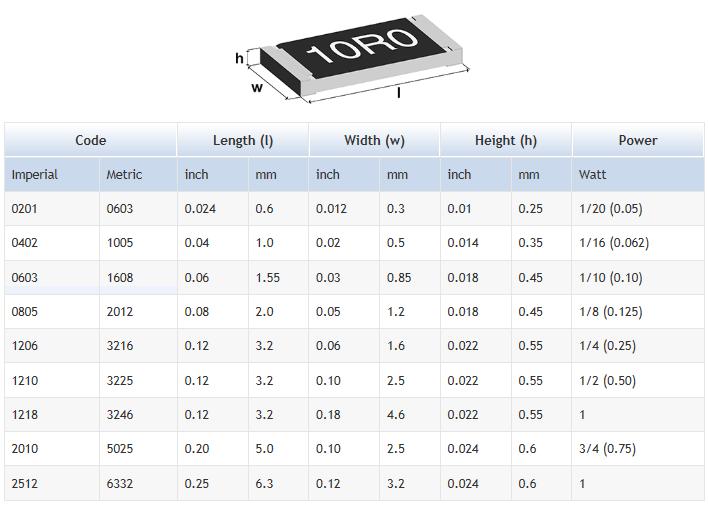Click length '1.0' mm in the 0402 row
Viewport: 709px width, 507px height.
point(264,243)
